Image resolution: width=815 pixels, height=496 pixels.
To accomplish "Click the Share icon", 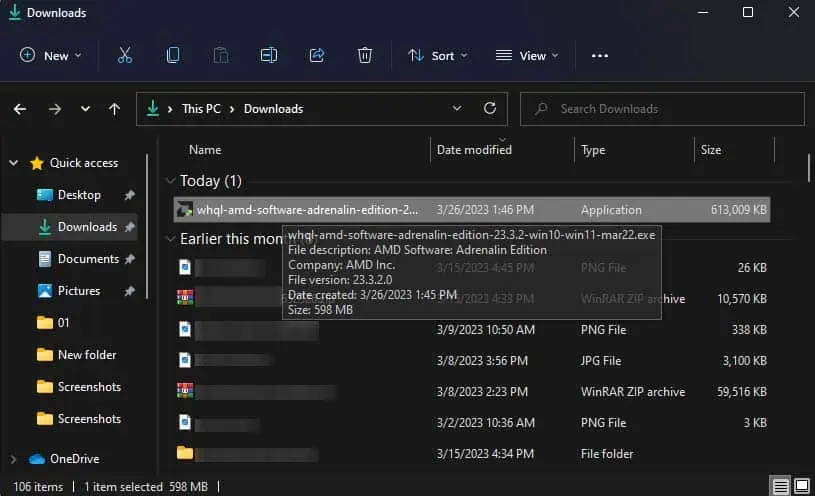I will click(x=317, y=55).
